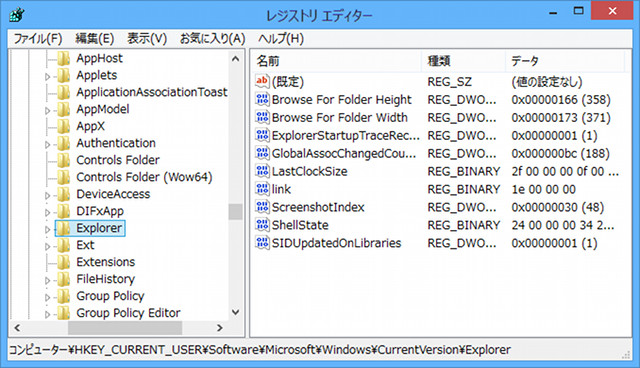Select the LastClockSize value name

pyautogui.click(x=309, y=171)
